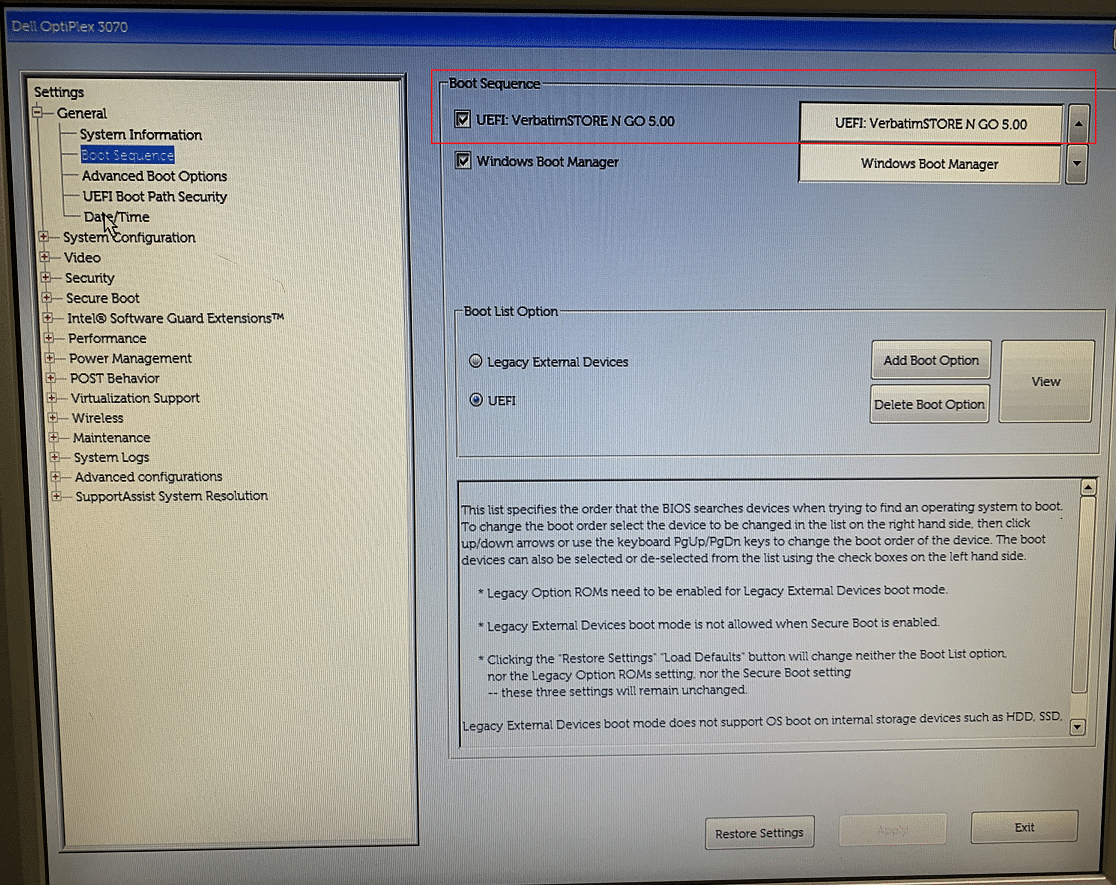Image resolution: width=1116 pixels, height=885 pixels.
Task: Open UEFI Boot Path Security
Action: pyautogui.click(x=154, y=197)
